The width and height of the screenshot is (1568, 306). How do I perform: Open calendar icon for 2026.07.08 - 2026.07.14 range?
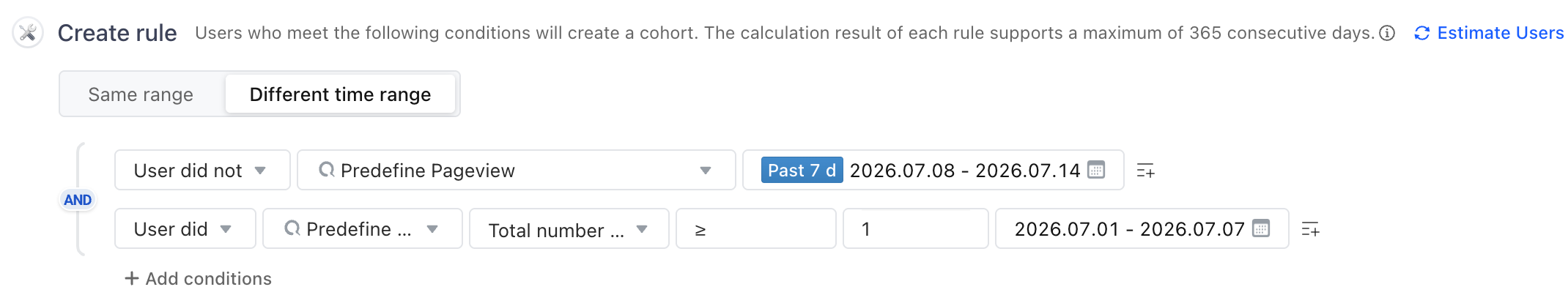[1096, 170]
